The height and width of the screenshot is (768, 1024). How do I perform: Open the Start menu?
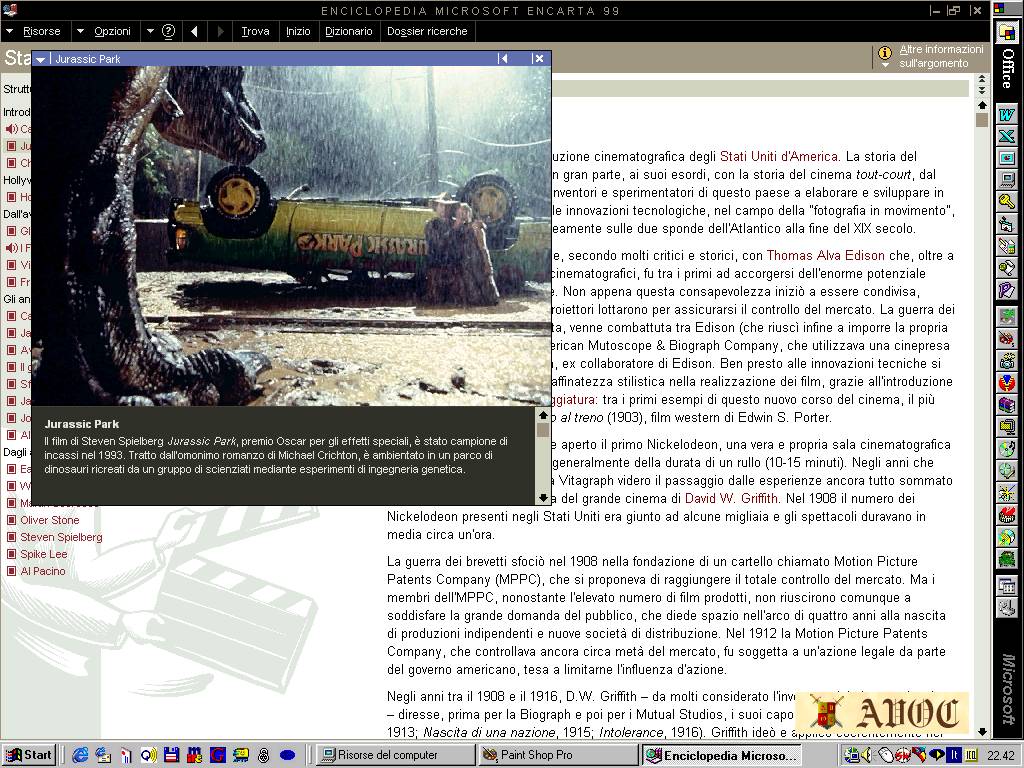point(29,756)
